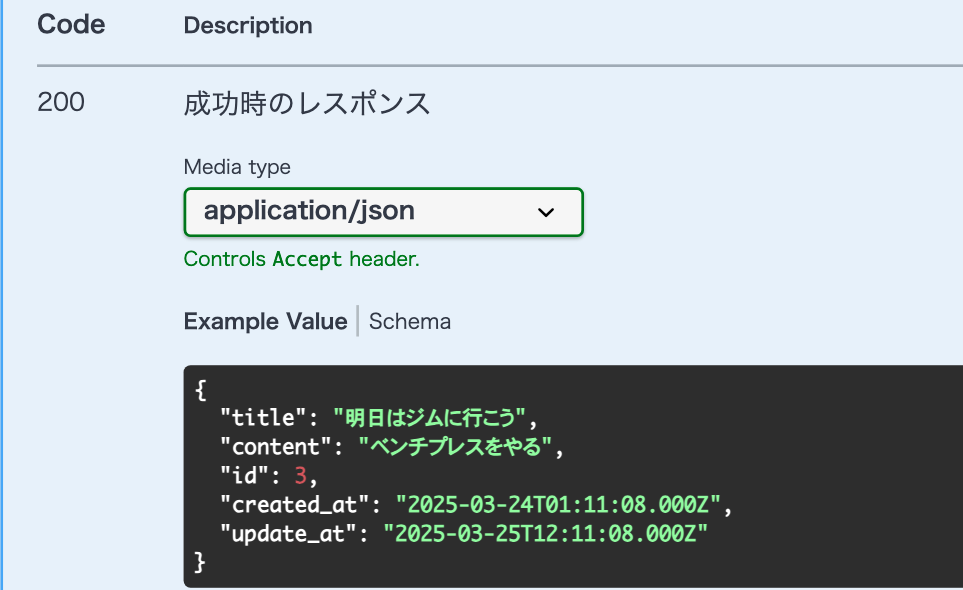Click the created_at timestamp 2025-03-24T01:11:08.000Z
The height and width of the screenshot is (590, 963).
tap(558, 505)
